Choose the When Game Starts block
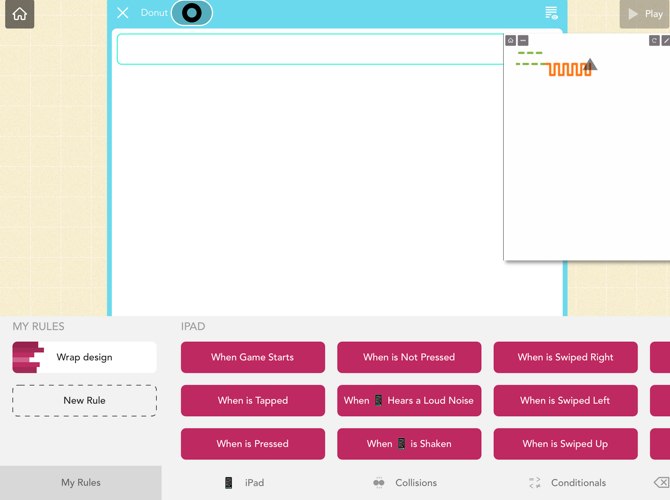The image size is (670, 500). [253, 357]
